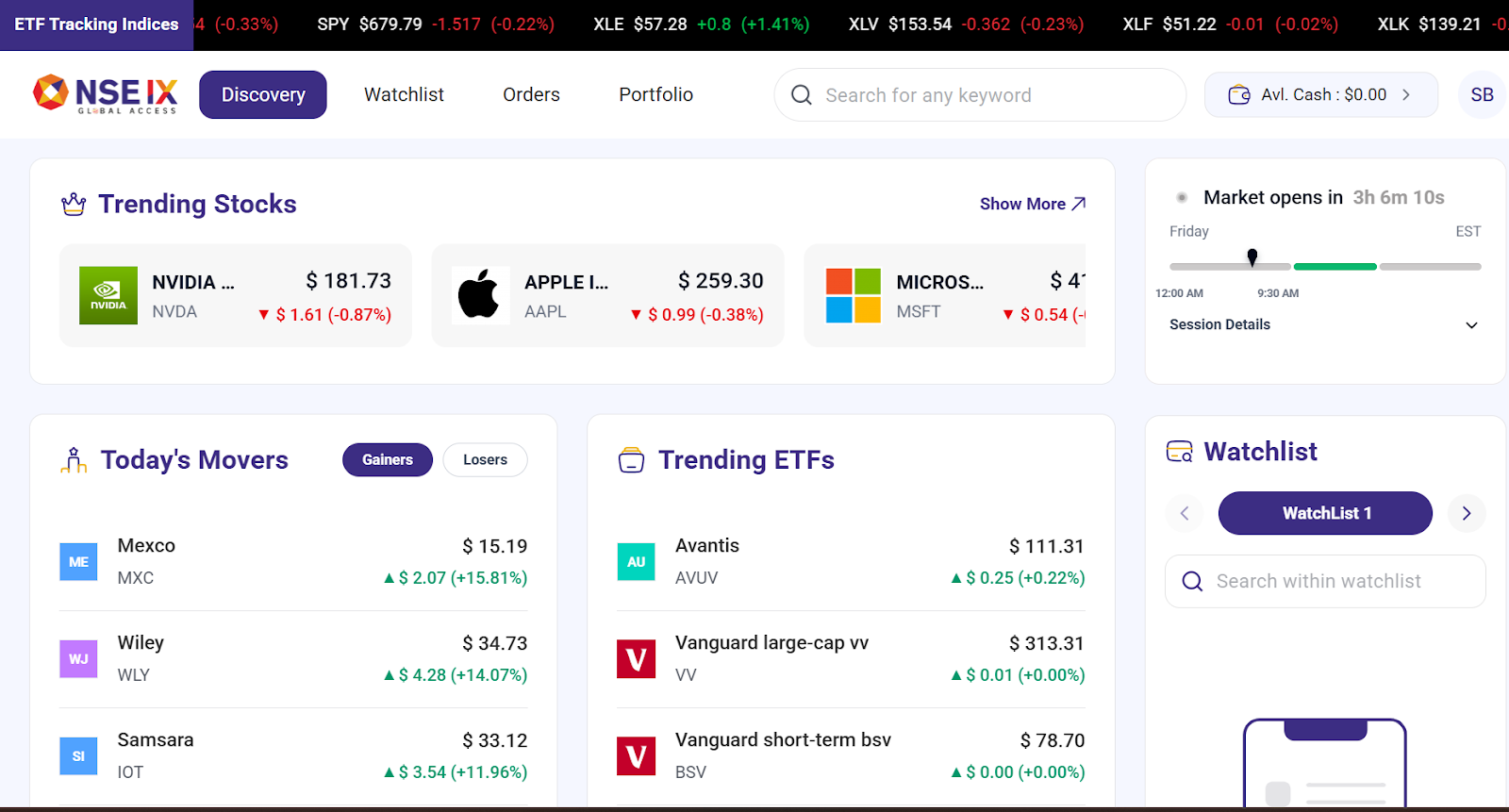The image size is (1509, 812).
Task: Go to the next watchlist arrow
Action: (x=1466, y=513)
